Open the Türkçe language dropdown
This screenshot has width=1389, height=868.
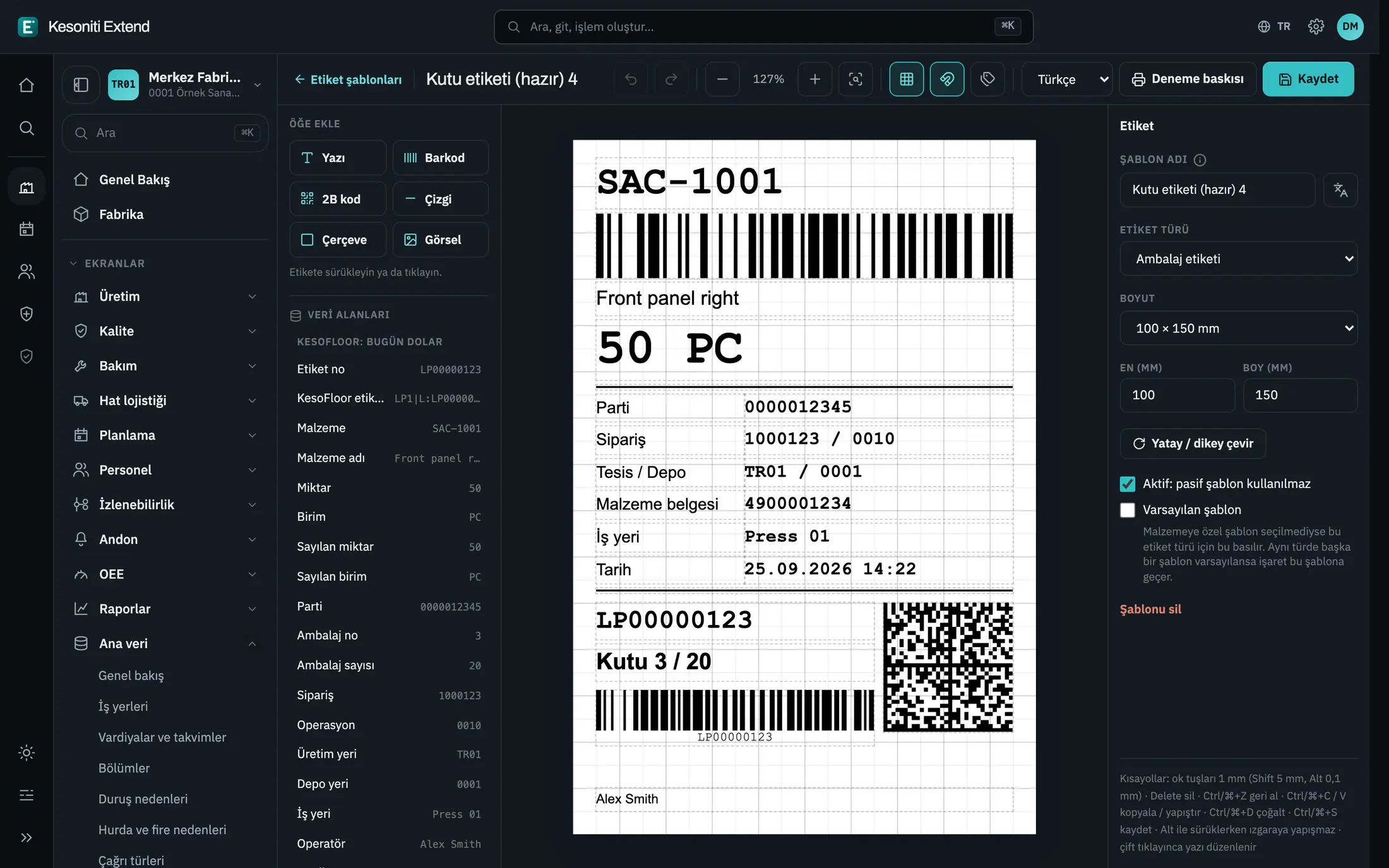(x=1067, y=79)
